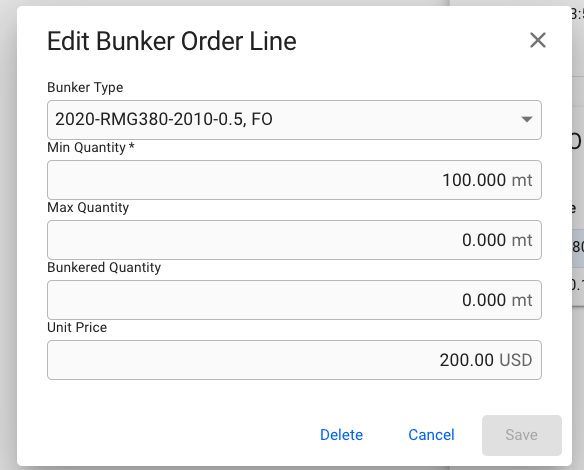
Task: Click the 200.00 value in Unit Price
Action: tap(466, 360)
